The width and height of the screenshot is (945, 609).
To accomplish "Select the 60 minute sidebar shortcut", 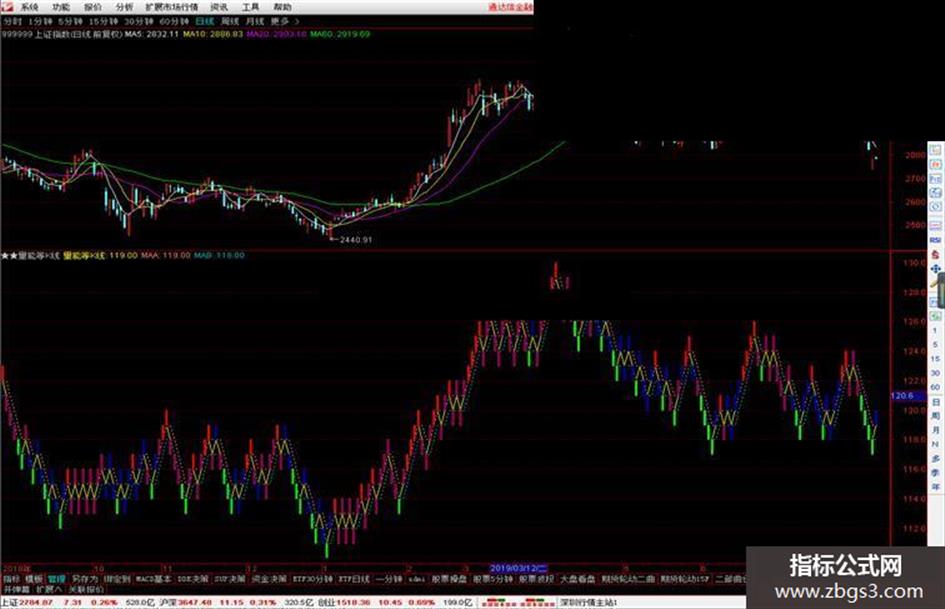I will click(936, 387).
